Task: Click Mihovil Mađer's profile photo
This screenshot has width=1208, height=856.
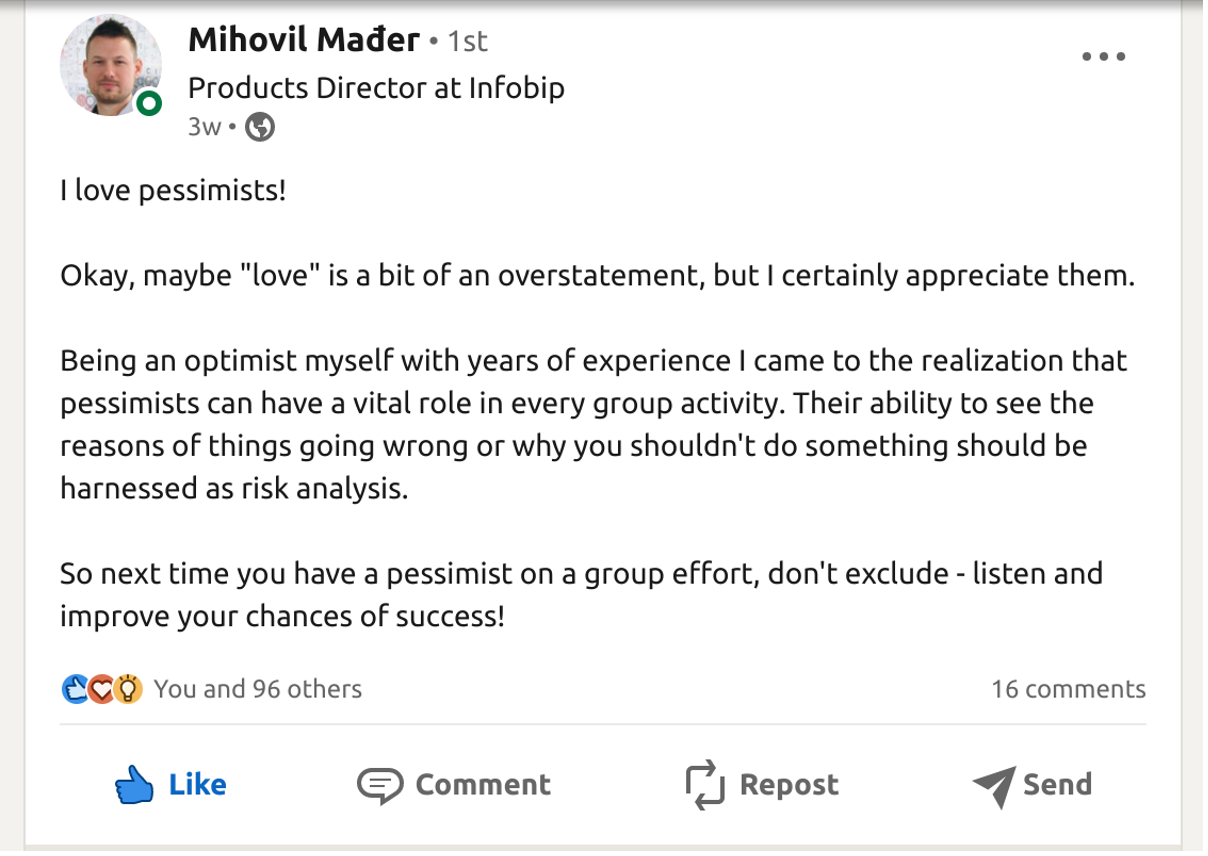Action: coord(108,65)
